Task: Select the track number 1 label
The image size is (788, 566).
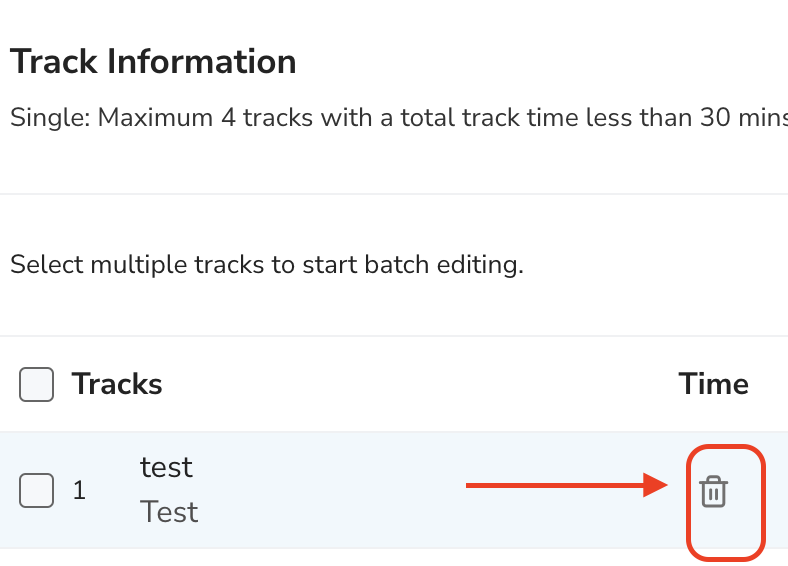Action: click(79, 490)
